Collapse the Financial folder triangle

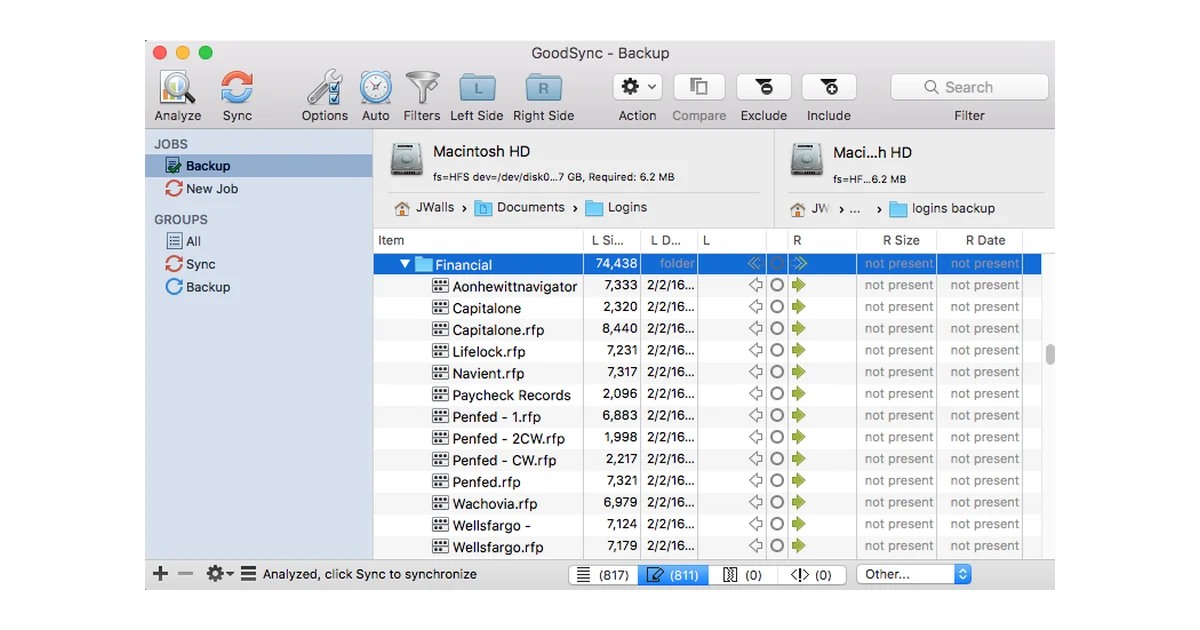405,265
